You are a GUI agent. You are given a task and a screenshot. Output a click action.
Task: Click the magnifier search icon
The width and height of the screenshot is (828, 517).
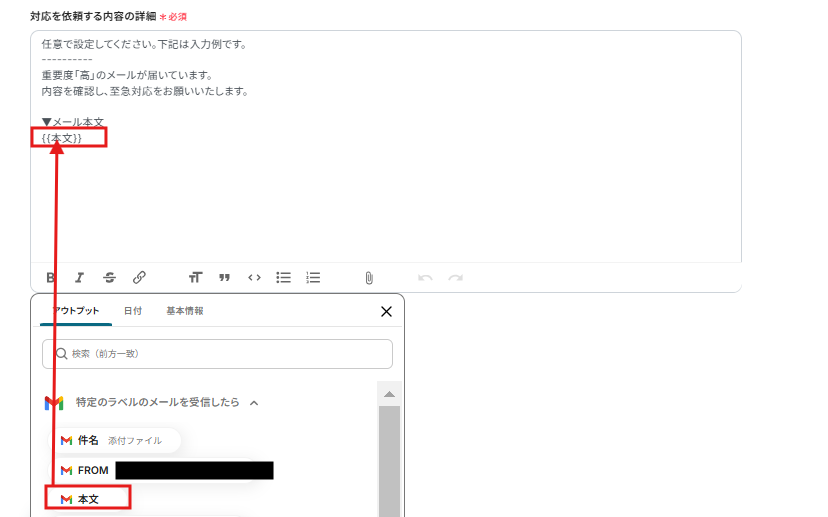pyautogui.click(x=62, y=354)
